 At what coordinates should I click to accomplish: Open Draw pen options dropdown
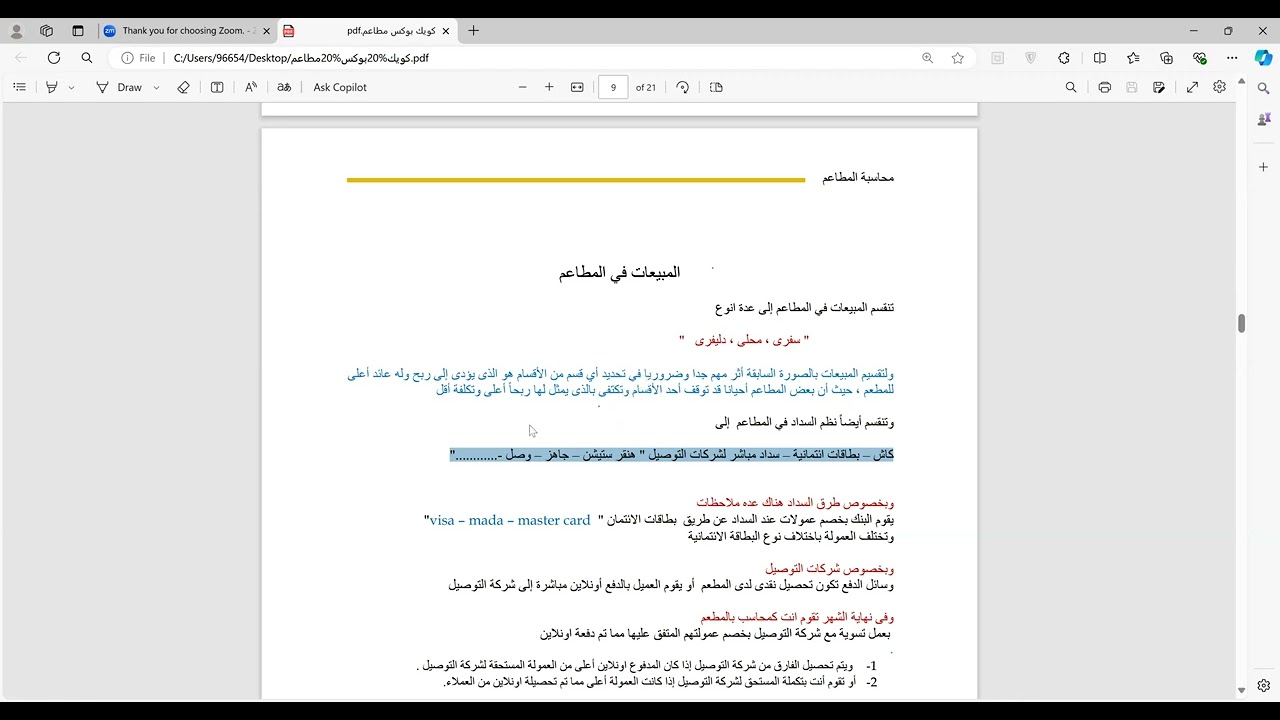coord(156,87)
